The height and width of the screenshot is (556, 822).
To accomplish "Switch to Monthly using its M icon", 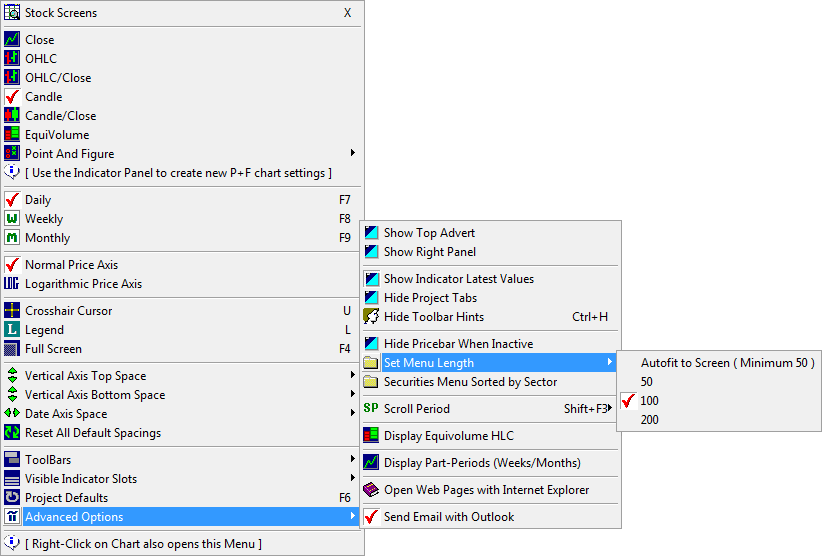I will point(12,238).
